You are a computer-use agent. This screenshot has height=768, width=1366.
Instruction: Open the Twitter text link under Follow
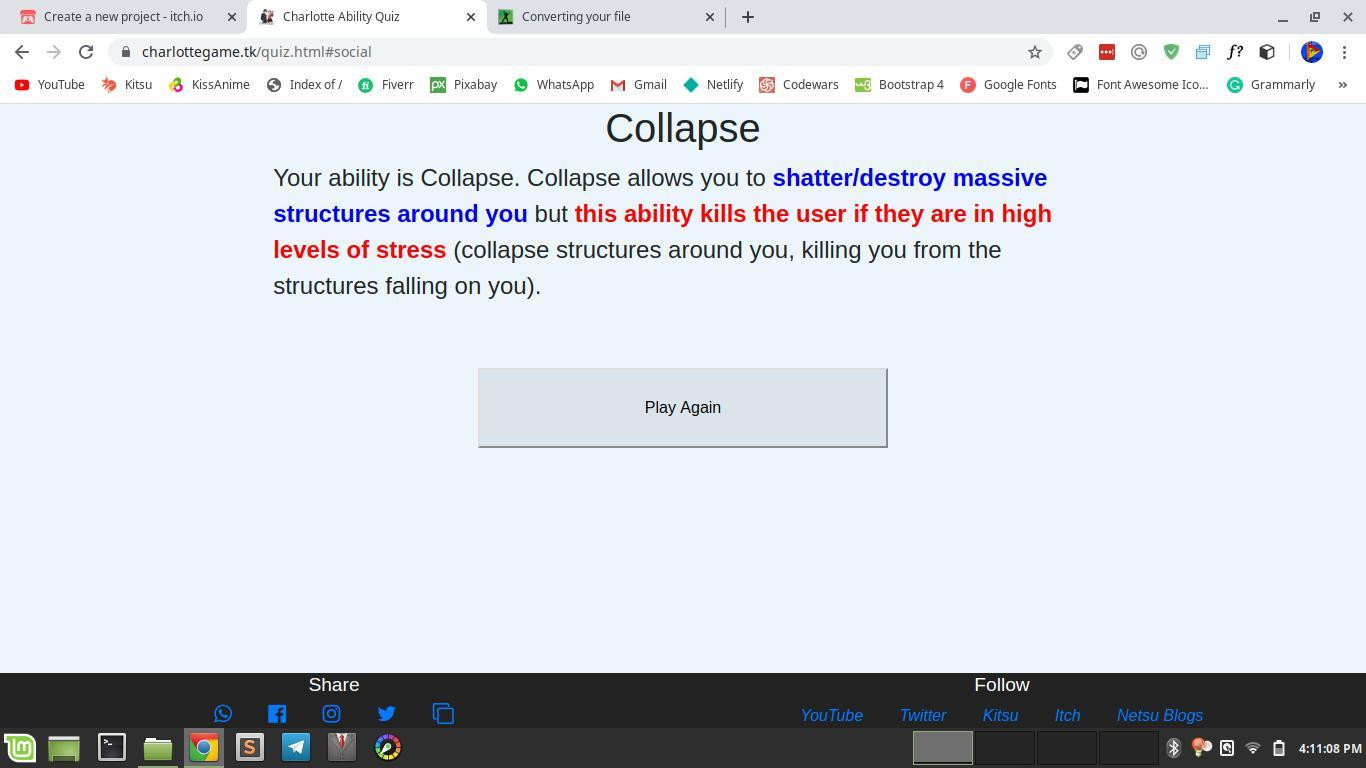(923, 715)
